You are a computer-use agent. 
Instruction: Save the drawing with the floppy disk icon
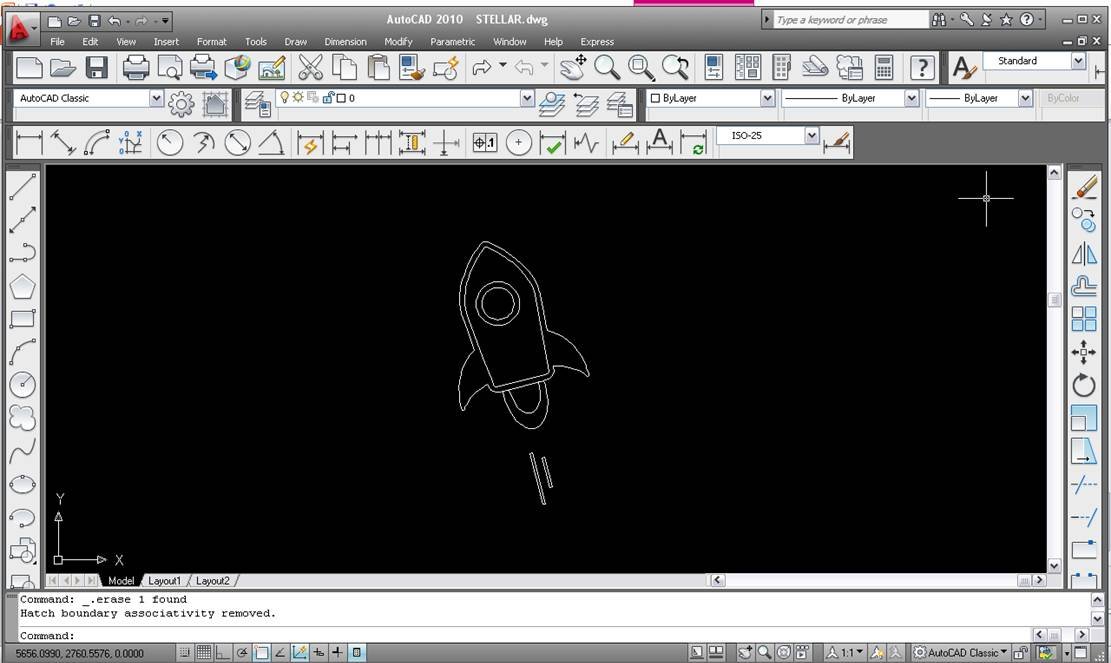coord(96,68)
